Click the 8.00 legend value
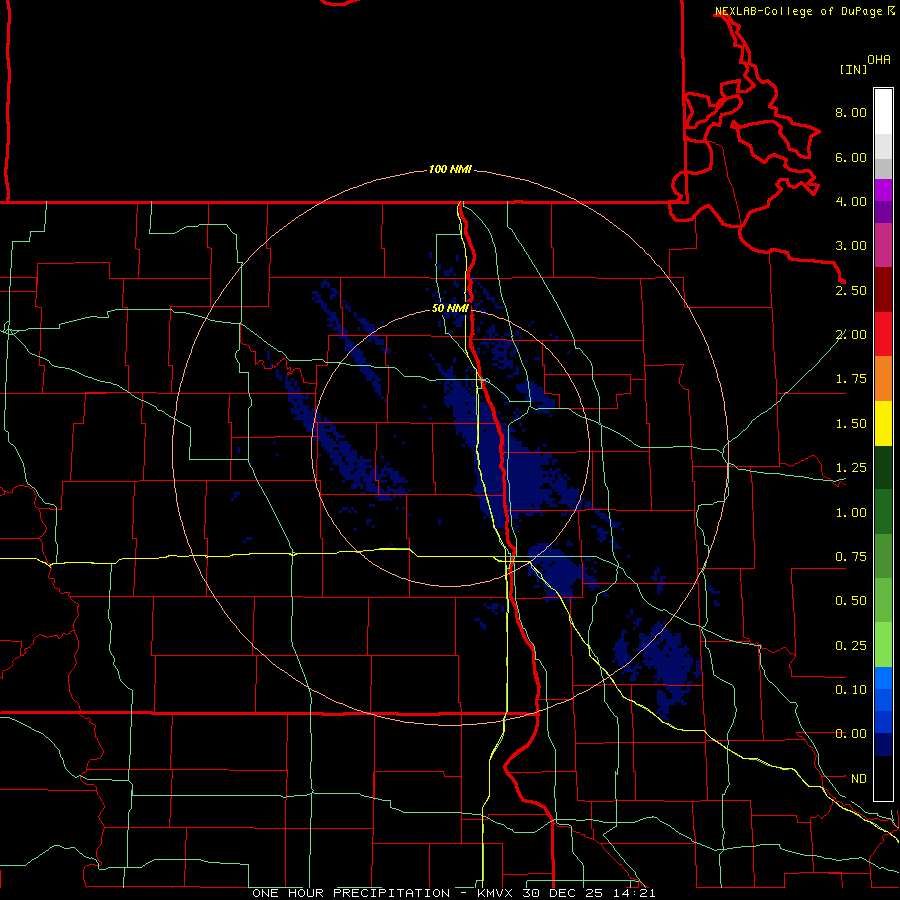The width and height of the screenshot is (900, 900). [x=851, y=112]
